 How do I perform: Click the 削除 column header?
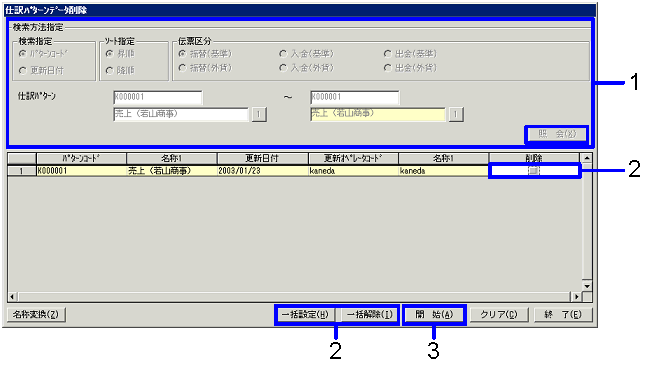tap(534, 159)
